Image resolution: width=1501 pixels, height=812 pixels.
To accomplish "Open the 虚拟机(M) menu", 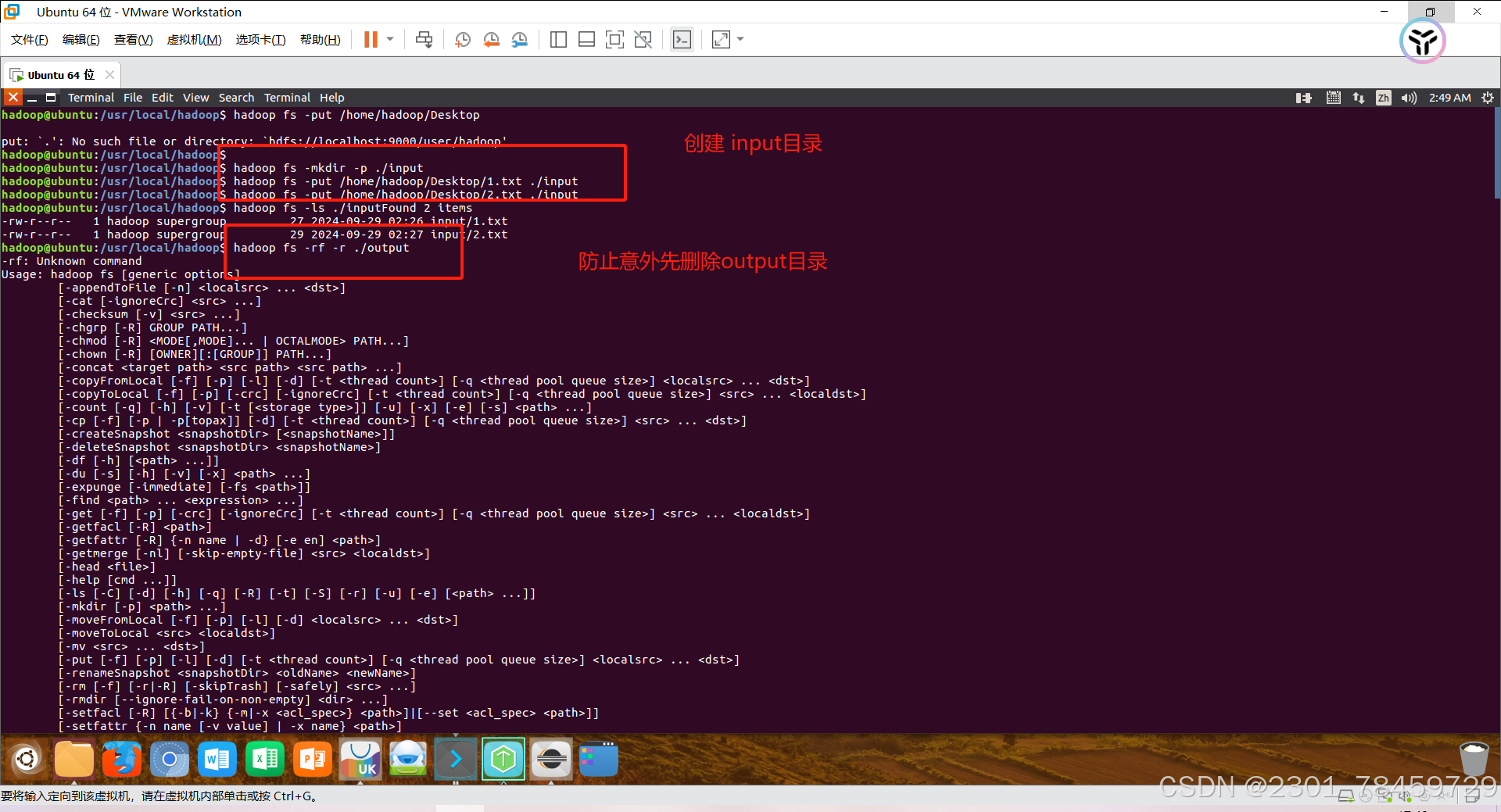I will (194, 39).
